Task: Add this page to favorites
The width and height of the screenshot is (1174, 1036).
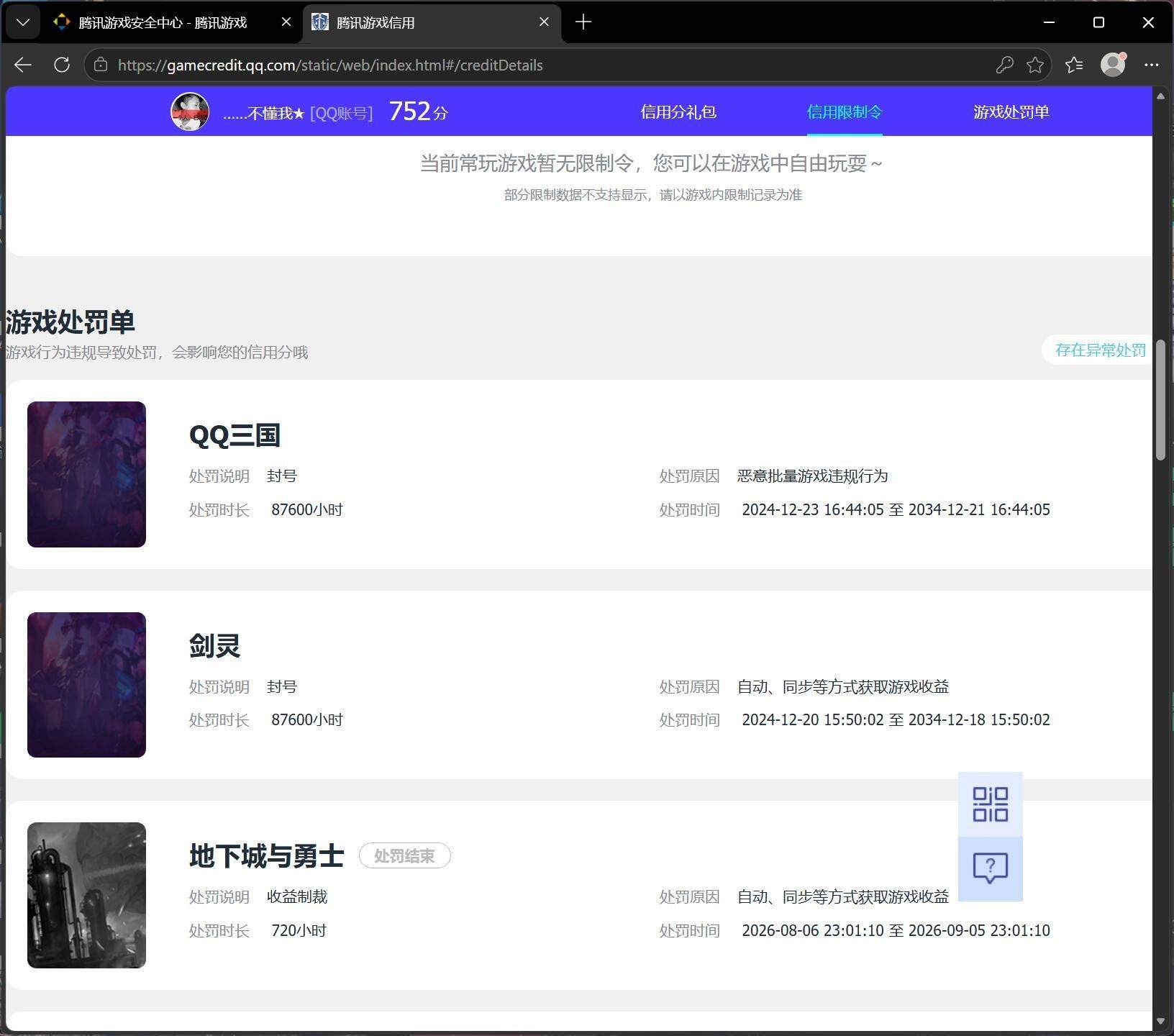Action: click(1034, 65)
